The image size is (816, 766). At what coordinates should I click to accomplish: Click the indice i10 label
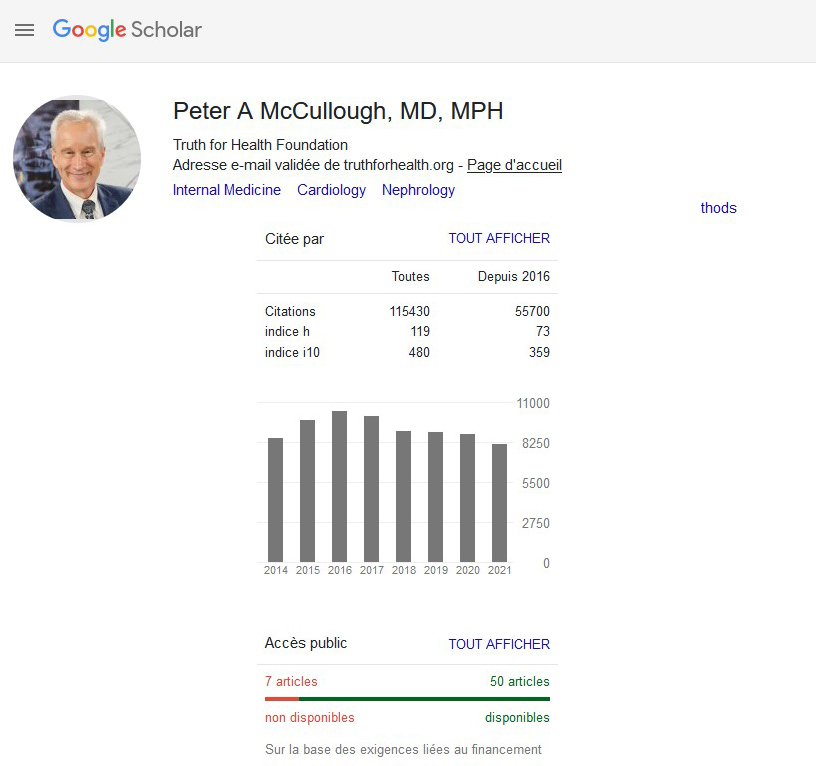point(292,352)
